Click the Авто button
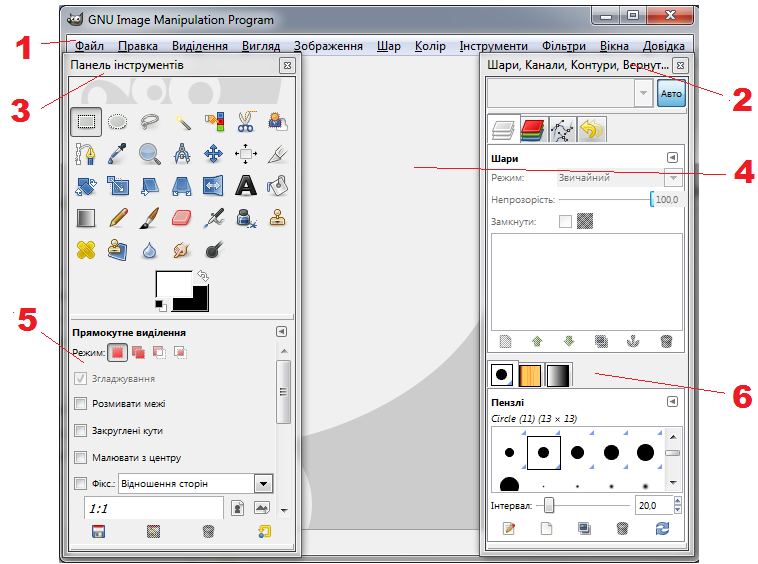 pyautogui.click(x=671, y=93)
